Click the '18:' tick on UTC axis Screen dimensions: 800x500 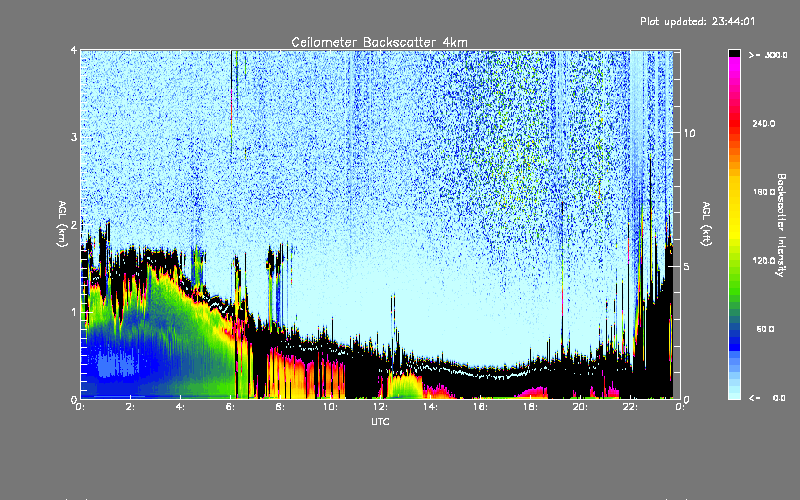(530, 407)
